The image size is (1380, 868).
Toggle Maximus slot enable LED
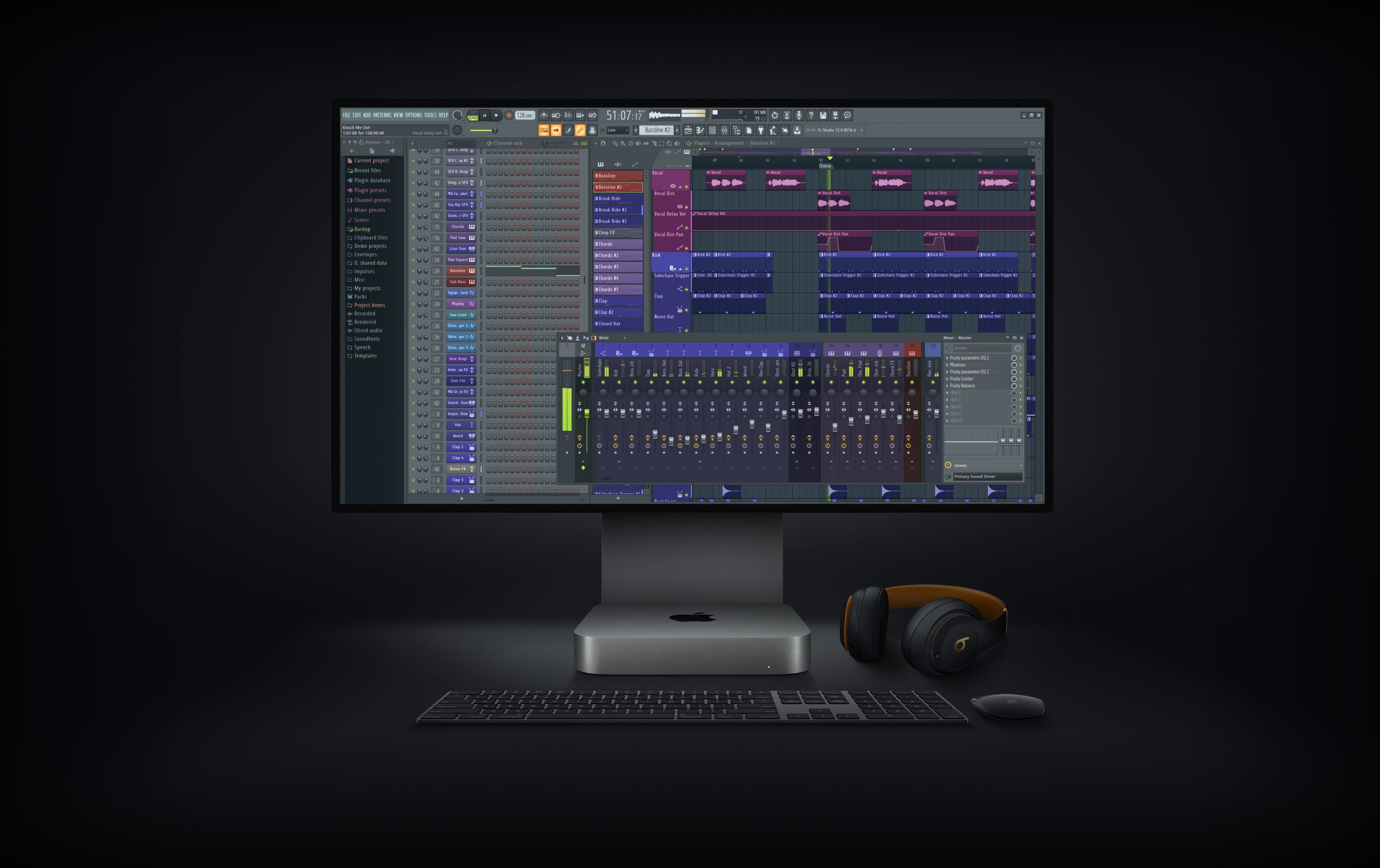[1021, 365]
